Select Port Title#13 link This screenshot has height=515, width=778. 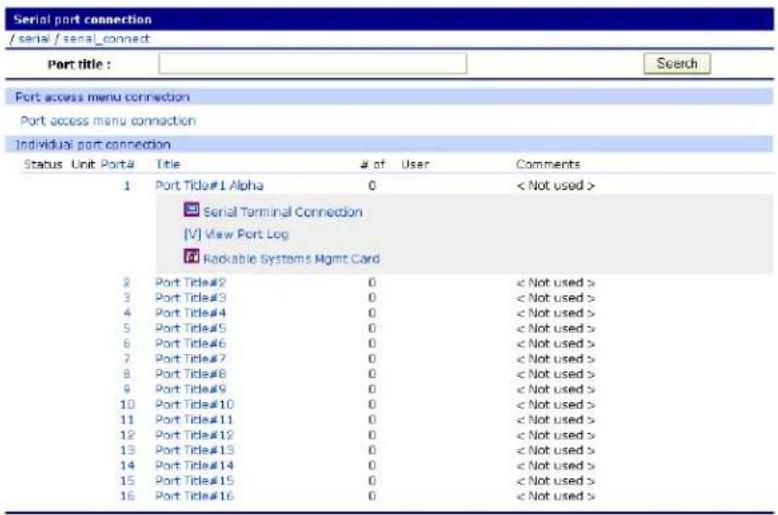tap(194, 450)
